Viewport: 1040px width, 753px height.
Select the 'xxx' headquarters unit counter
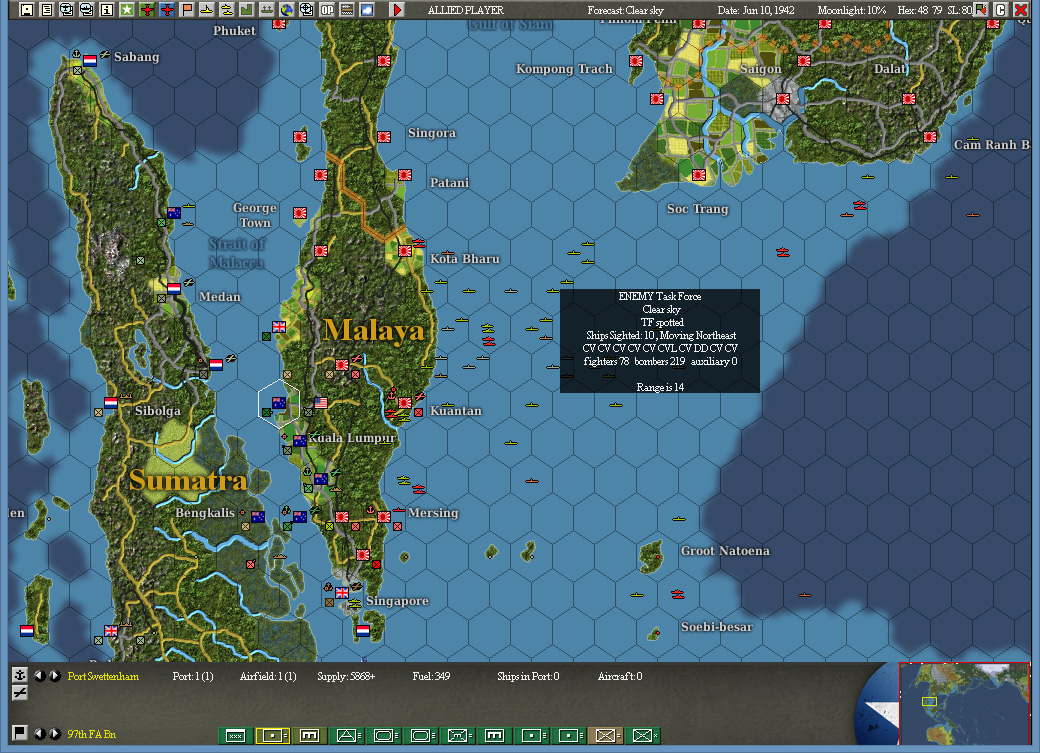point(235,735)
